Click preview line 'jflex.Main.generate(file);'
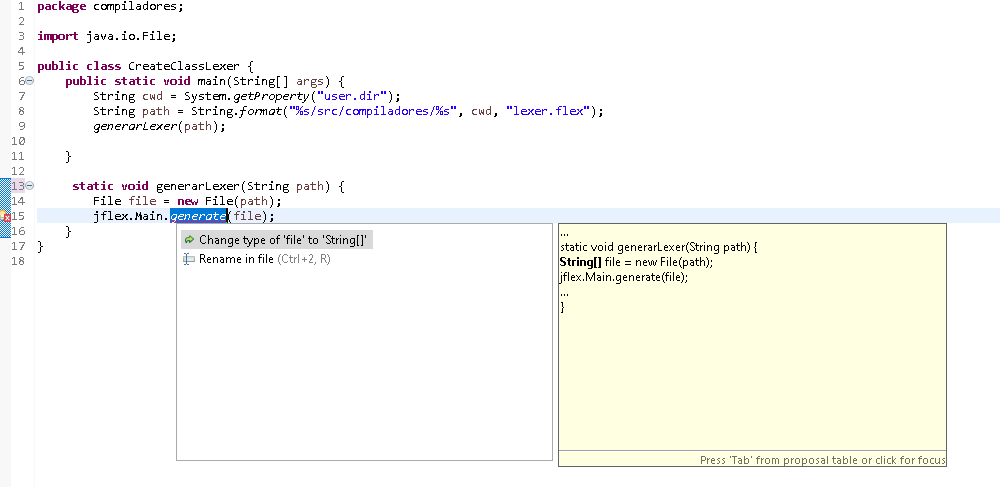Viewport: 1000px width, 487px height. [624, 277]
